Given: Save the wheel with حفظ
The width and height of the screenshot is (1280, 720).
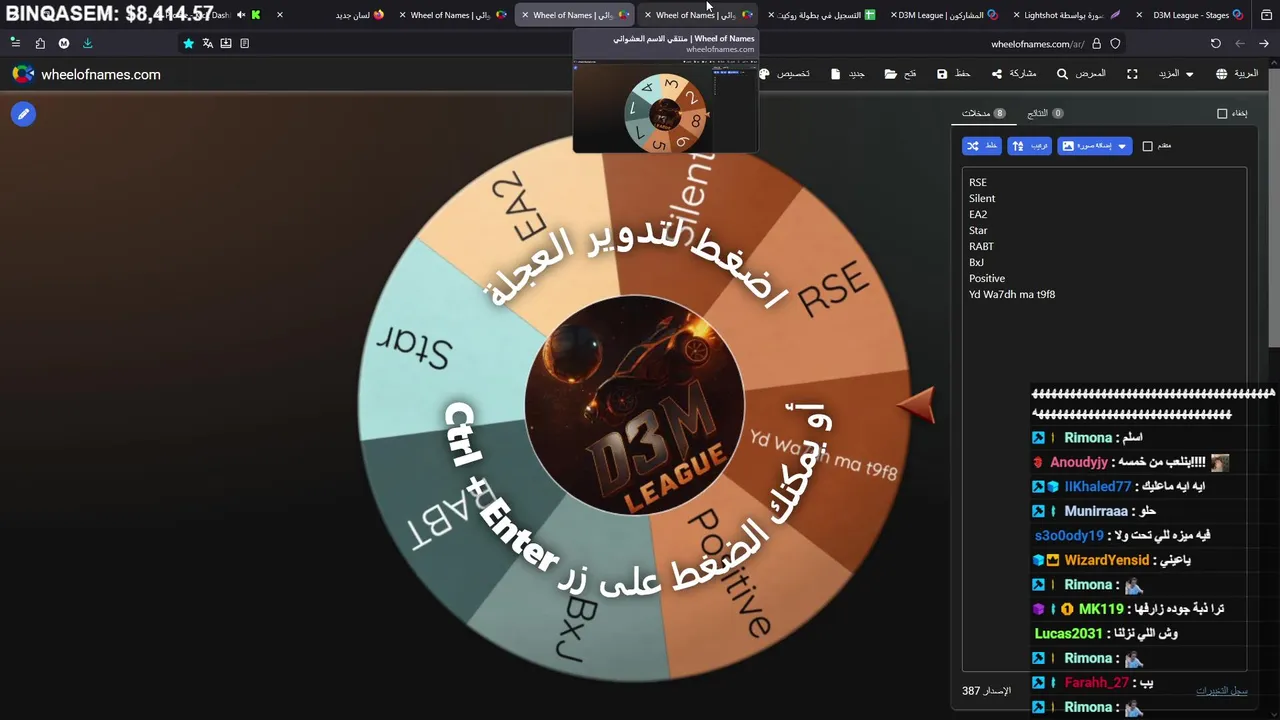Looking at the screenshot, I should [x=954, y=74].
